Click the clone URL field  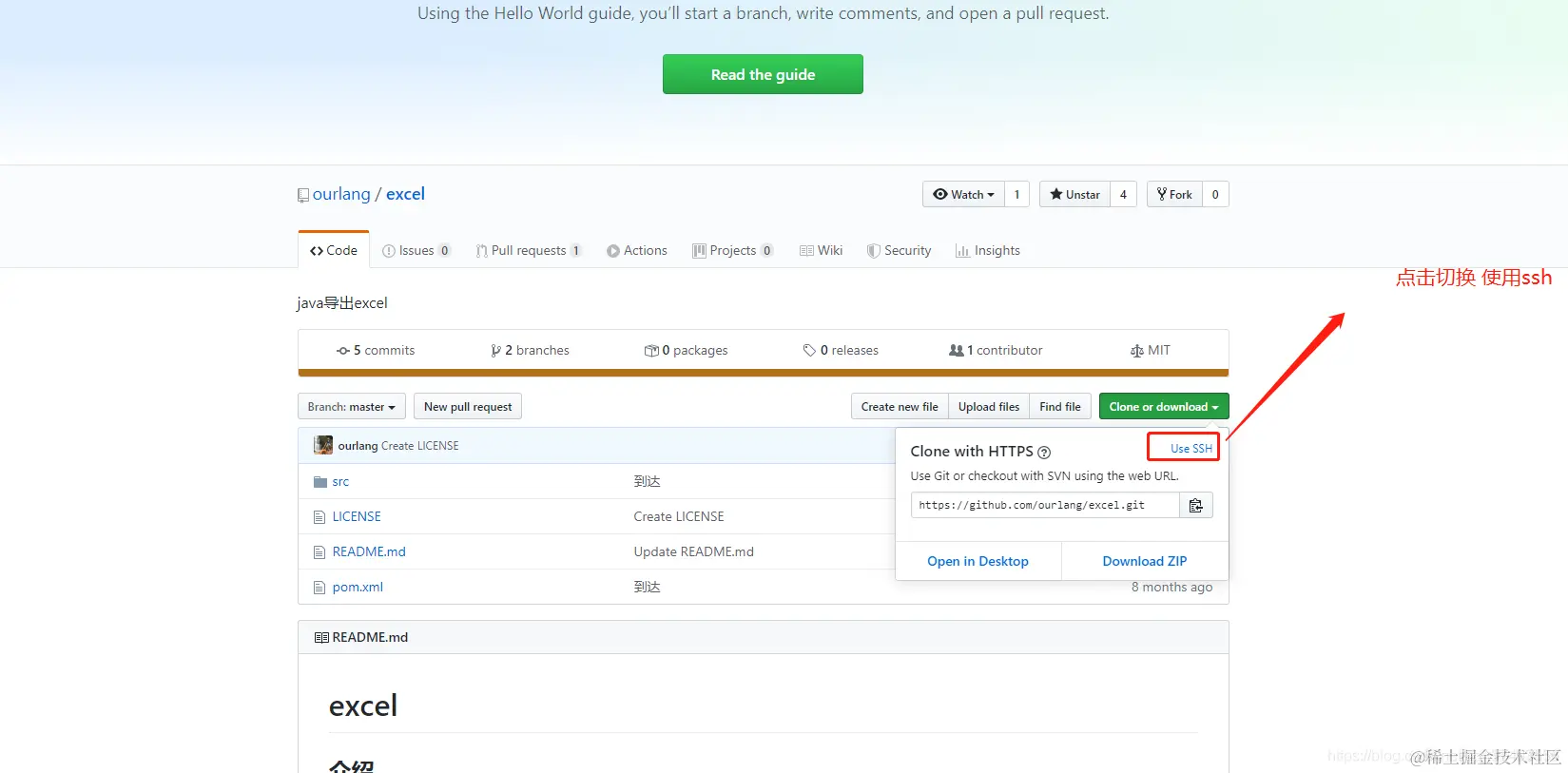pyautogui.click(x=1045, y=505)
